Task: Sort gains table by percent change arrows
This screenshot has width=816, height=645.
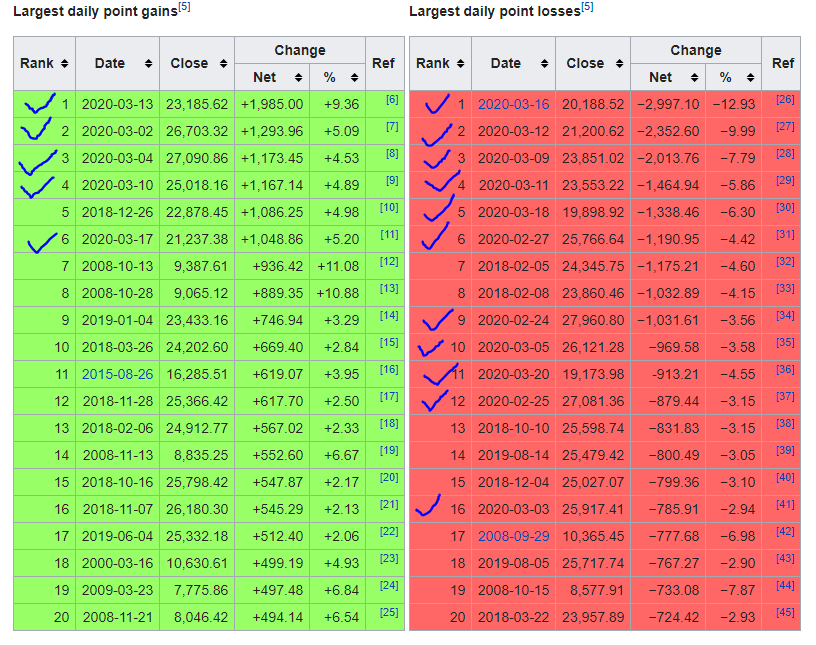Action: 354,78
